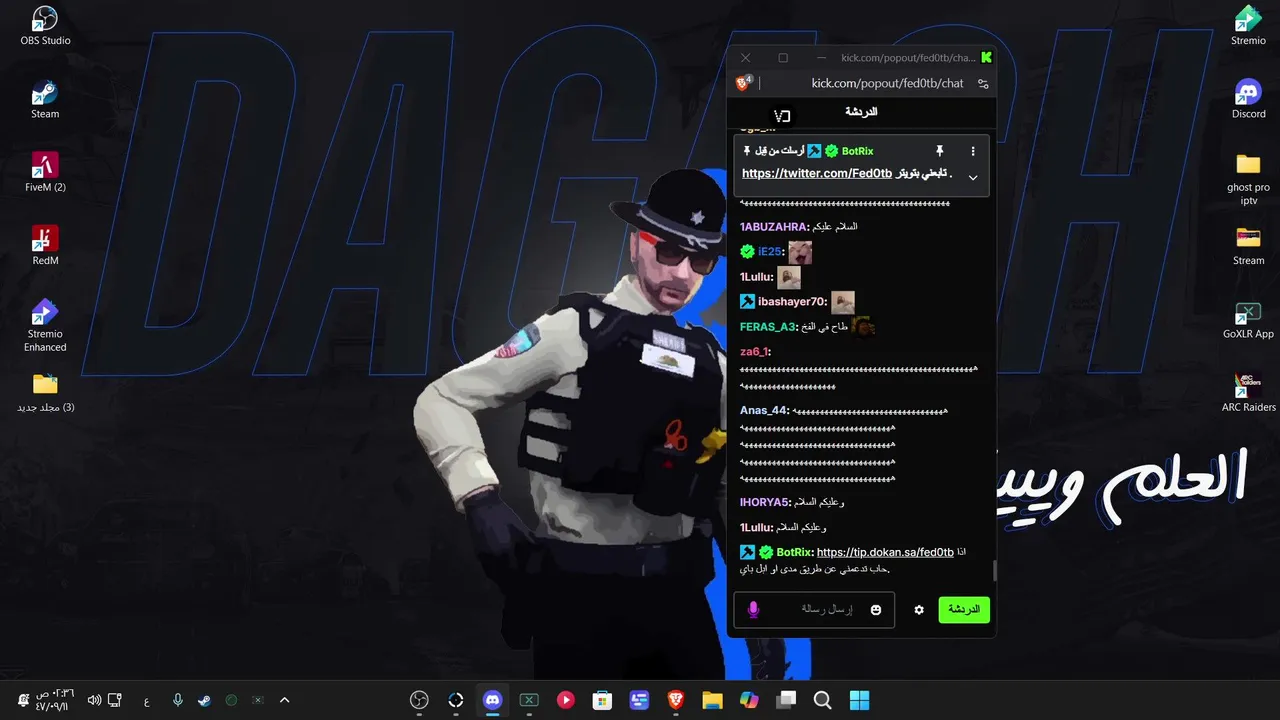Open GoXLR app from the taskbar
This screenshot has height=720, width=1280.
click(x=529, y=700)
